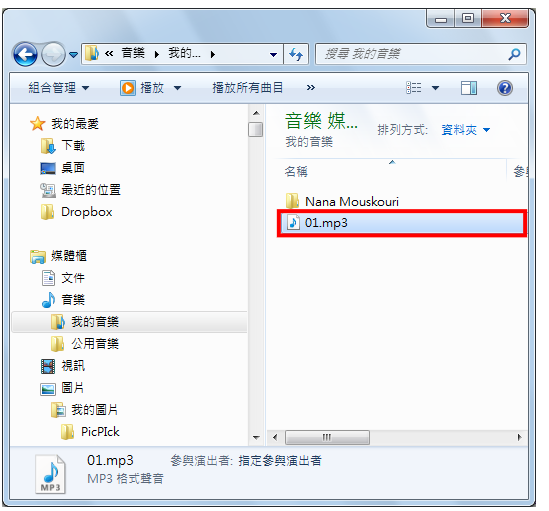Image resolution: width=549 pixels, height=511 pixels.
Task: Click the Forward navigation arrow button
Action: (53, 54)
